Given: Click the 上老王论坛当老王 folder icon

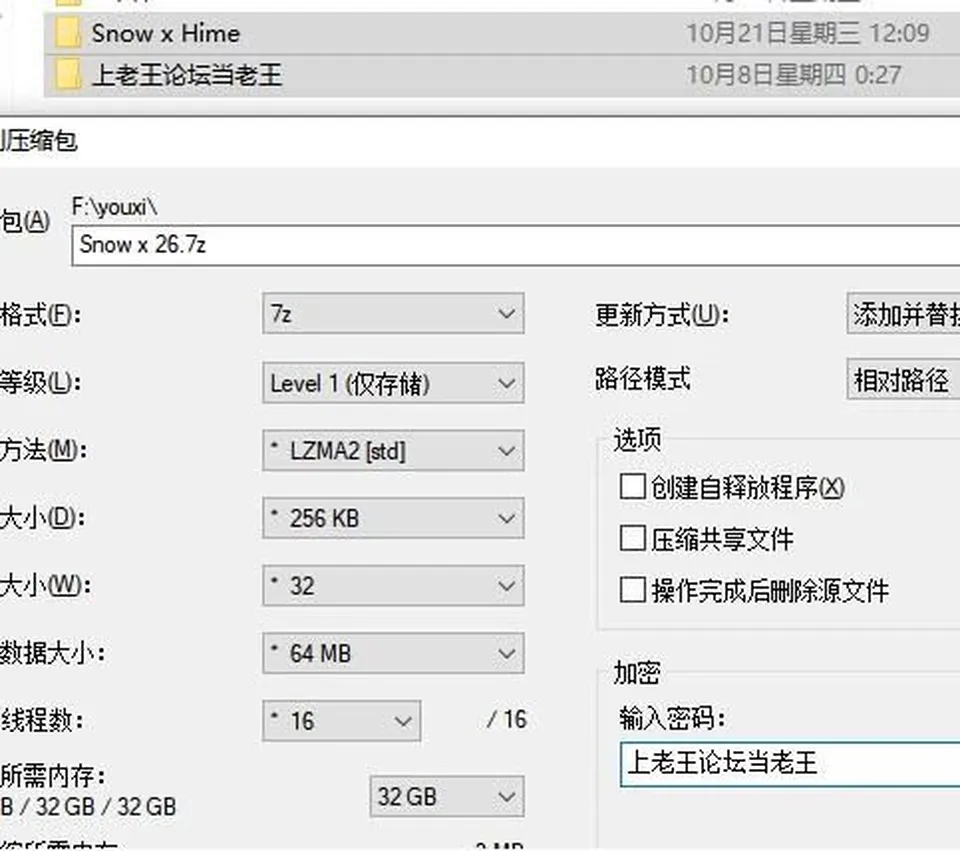Looking at the screenshot, I should 67,75.
